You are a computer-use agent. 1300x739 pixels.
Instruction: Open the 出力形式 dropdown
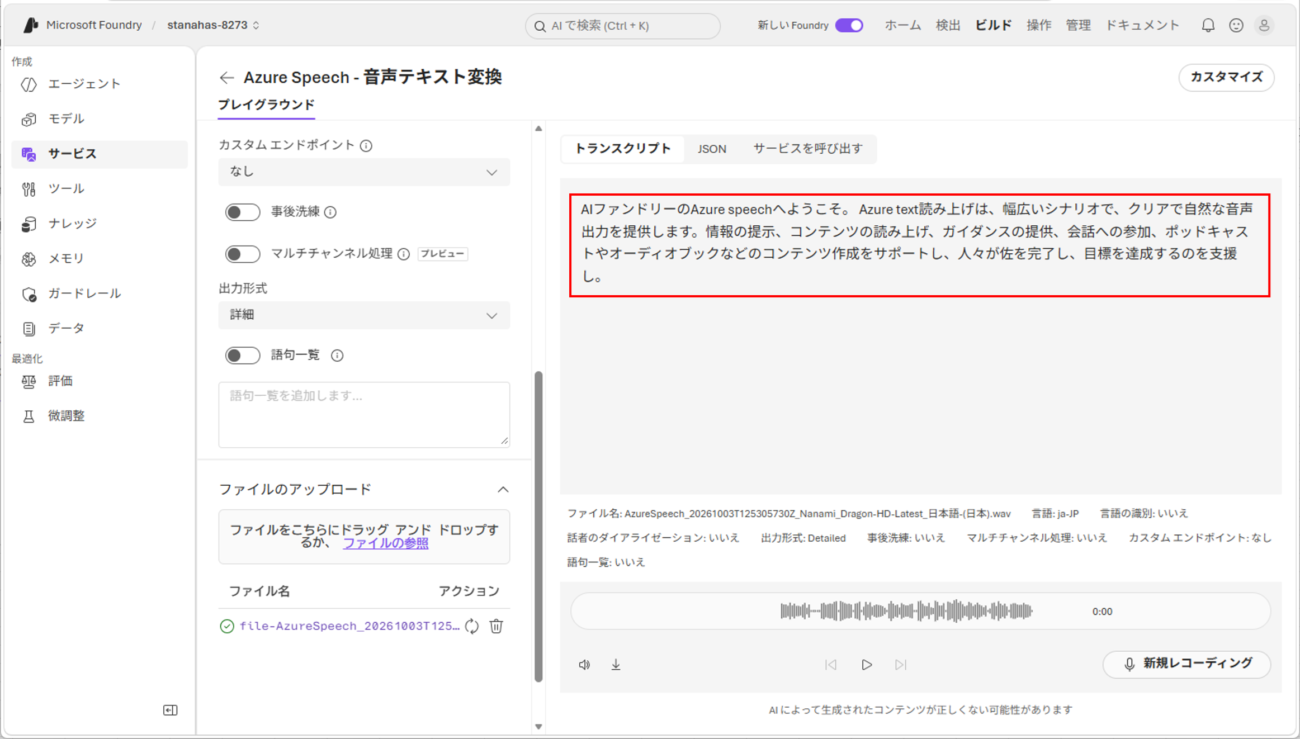[x=364, y=315]
